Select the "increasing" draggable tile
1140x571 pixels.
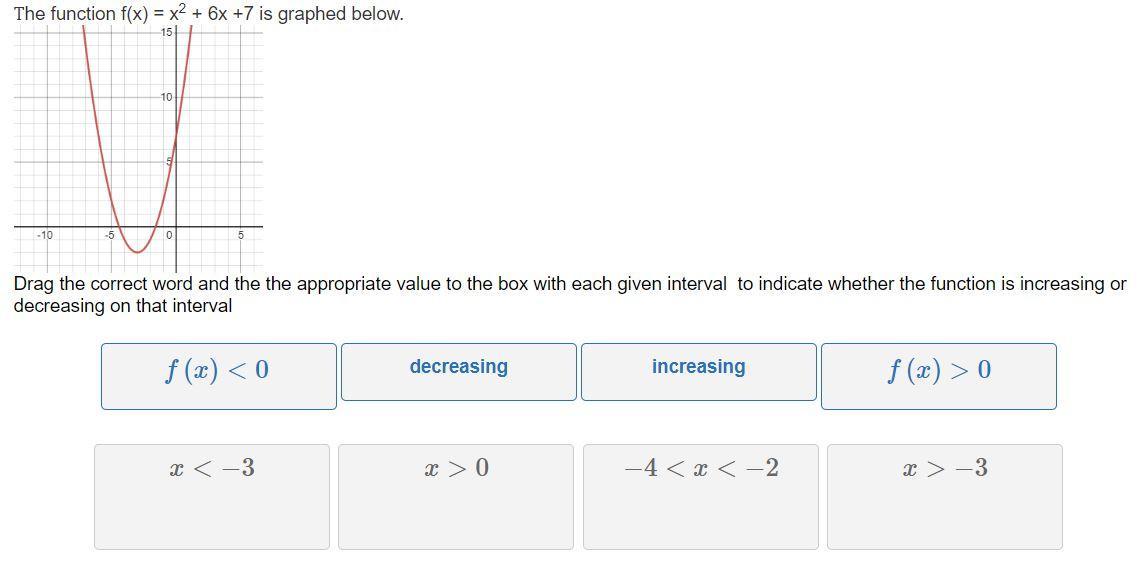point(699,372)
